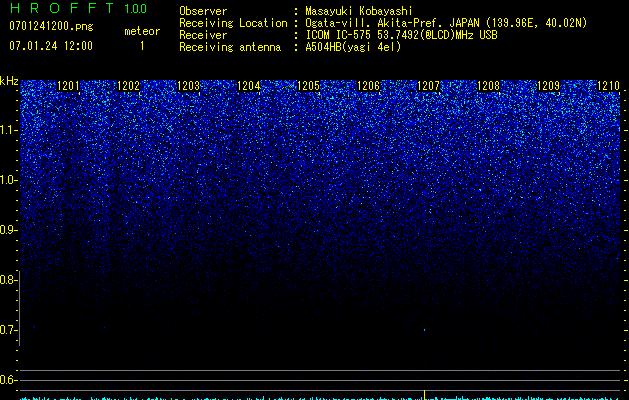
Task: Click the 1203 time marker
Action: point(189,86)
